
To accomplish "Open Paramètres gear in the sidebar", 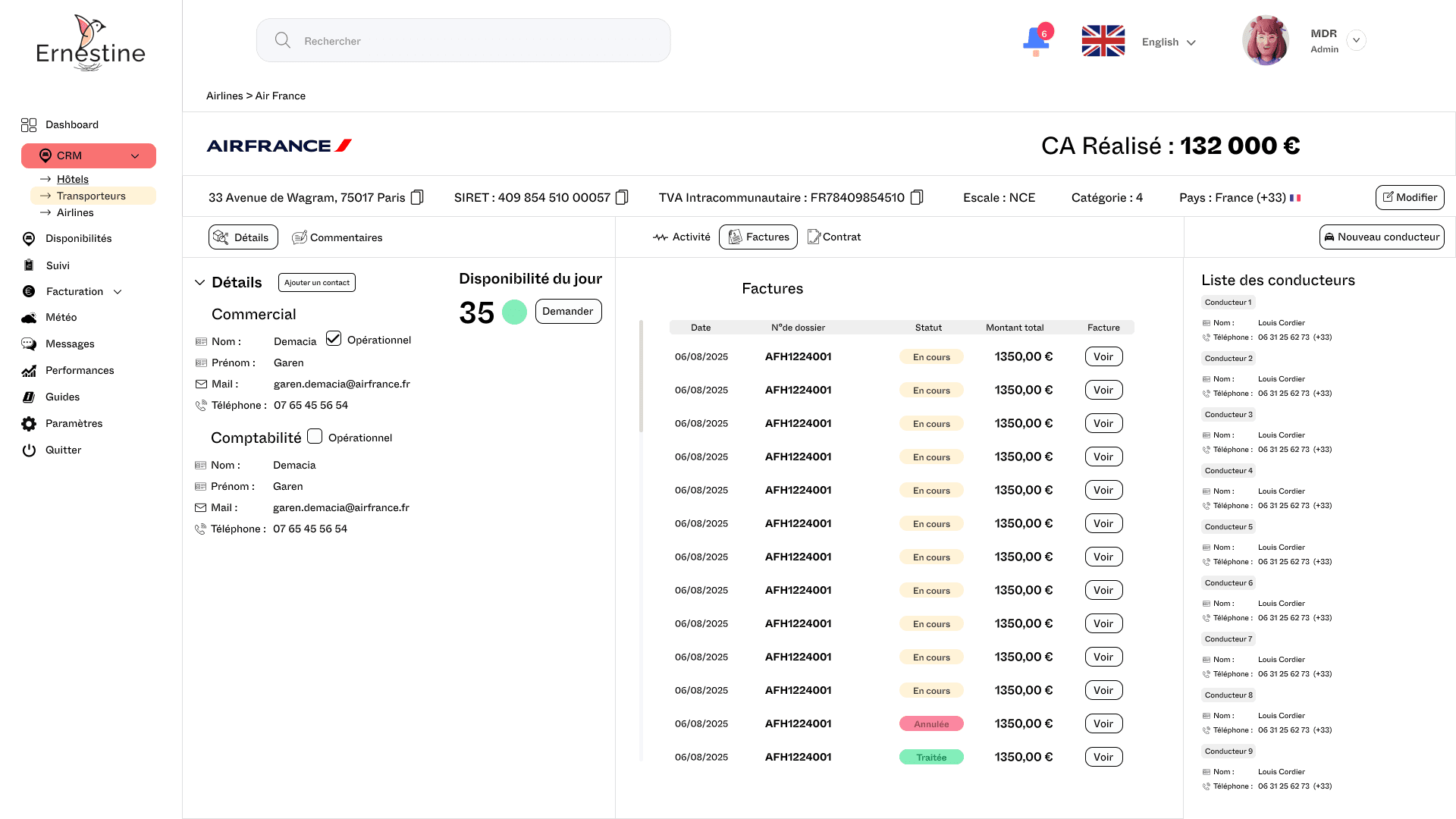I will [x=29, y=424].
